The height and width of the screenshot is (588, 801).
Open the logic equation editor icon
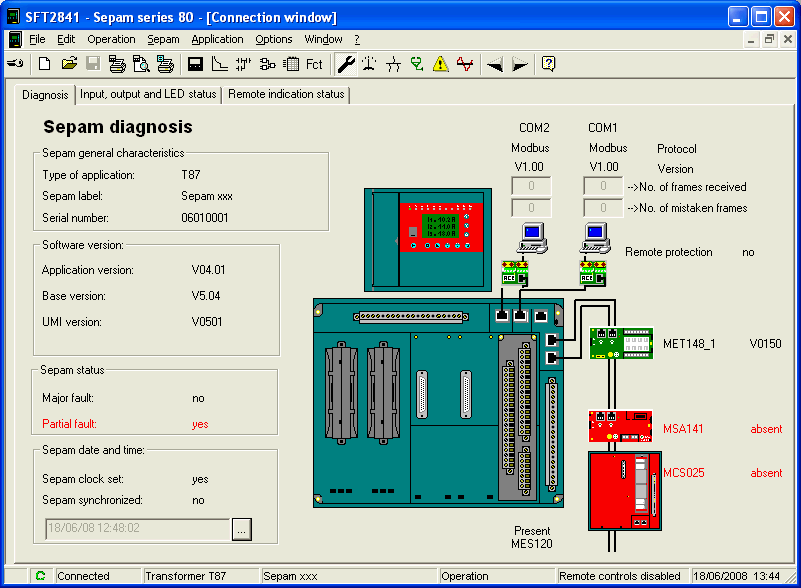tap(268, 64)
